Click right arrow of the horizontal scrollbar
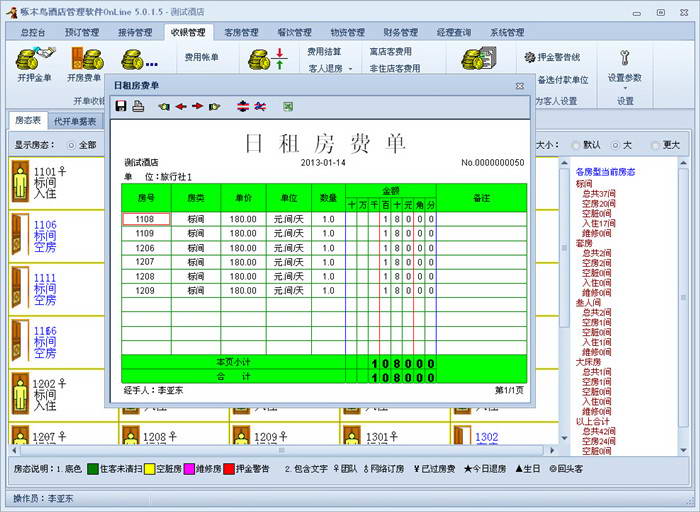This screenshot has height=512, width=700. [552, 450]
